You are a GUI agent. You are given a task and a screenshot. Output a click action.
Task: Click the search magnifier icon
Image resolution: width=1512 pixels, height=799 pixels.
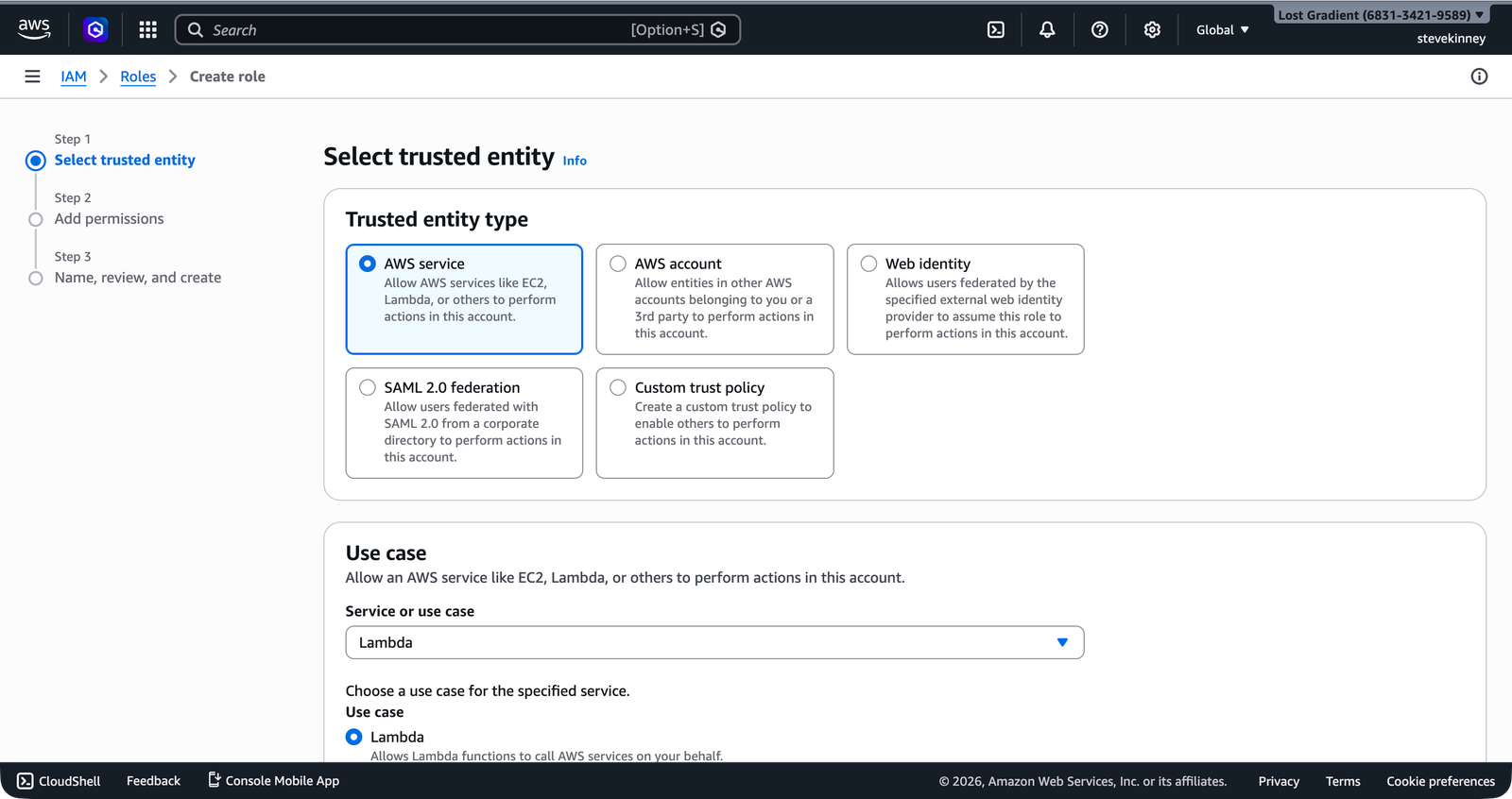[x=196, y=30]
